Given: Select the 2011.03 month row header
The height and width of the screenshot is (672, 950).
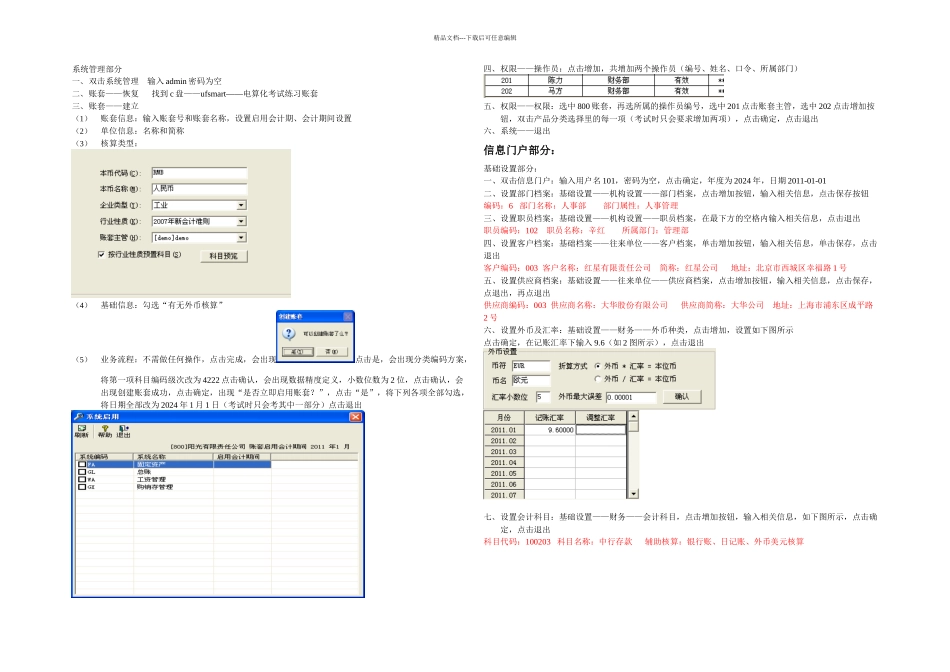Looking at the screenshot, I should pos(504,451).
